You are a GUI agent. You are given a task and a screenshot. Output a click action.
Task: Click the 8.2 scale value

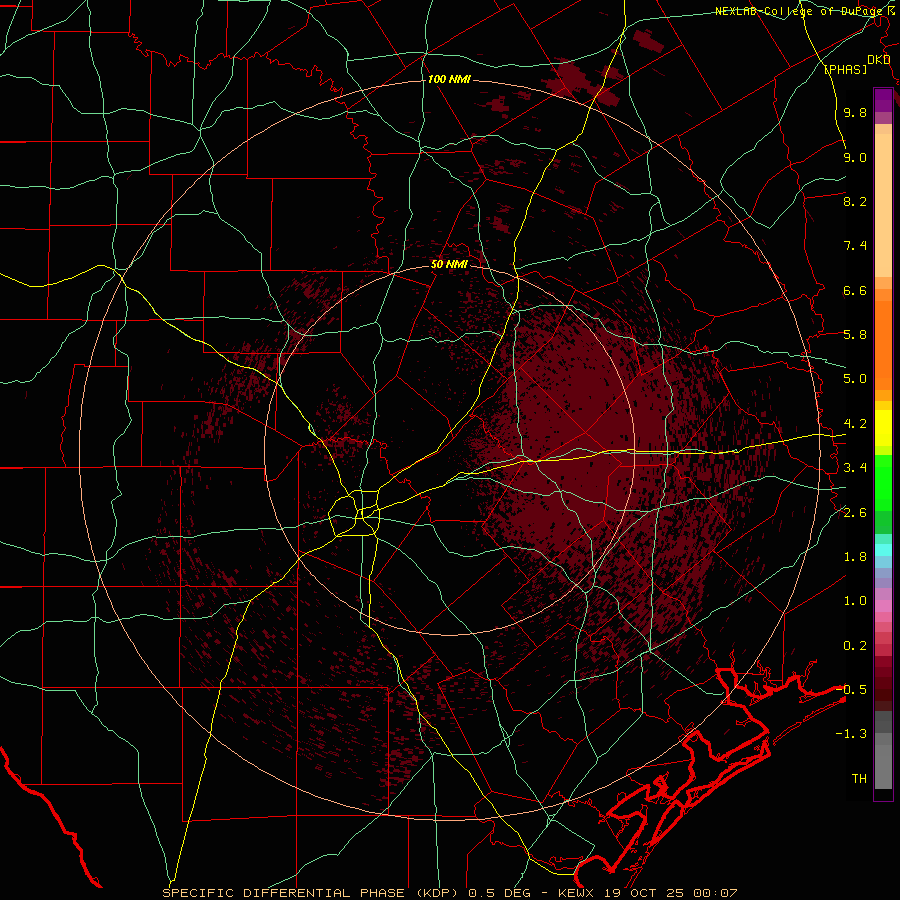(x=855, y=201)
